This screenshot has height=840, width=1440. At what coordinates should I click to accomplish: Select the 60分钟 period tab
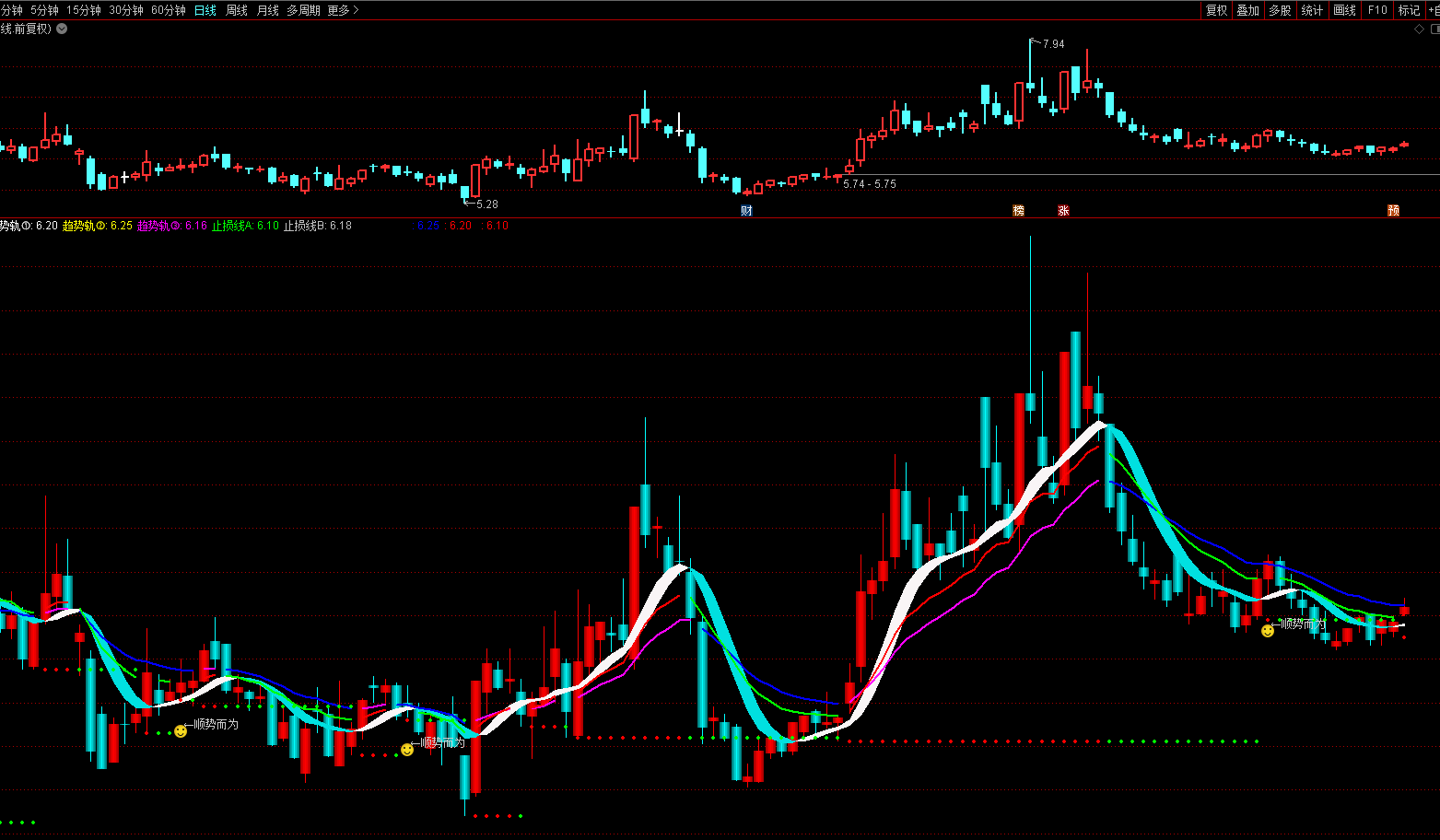(168, 10)
